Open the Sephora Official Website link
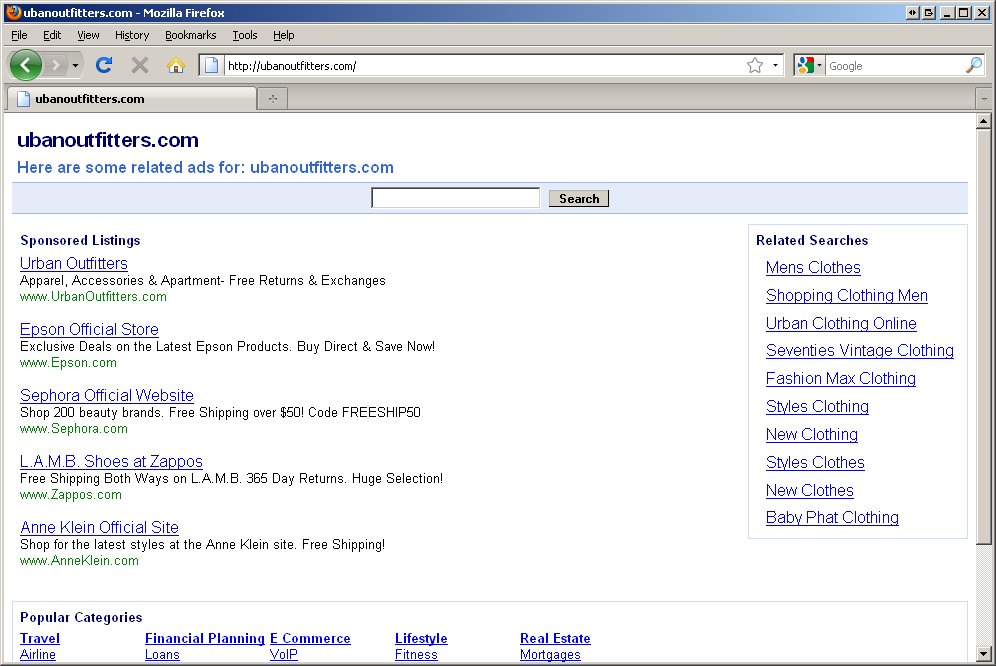This screenshot has height=666, width=996. [x=107, y=395]
